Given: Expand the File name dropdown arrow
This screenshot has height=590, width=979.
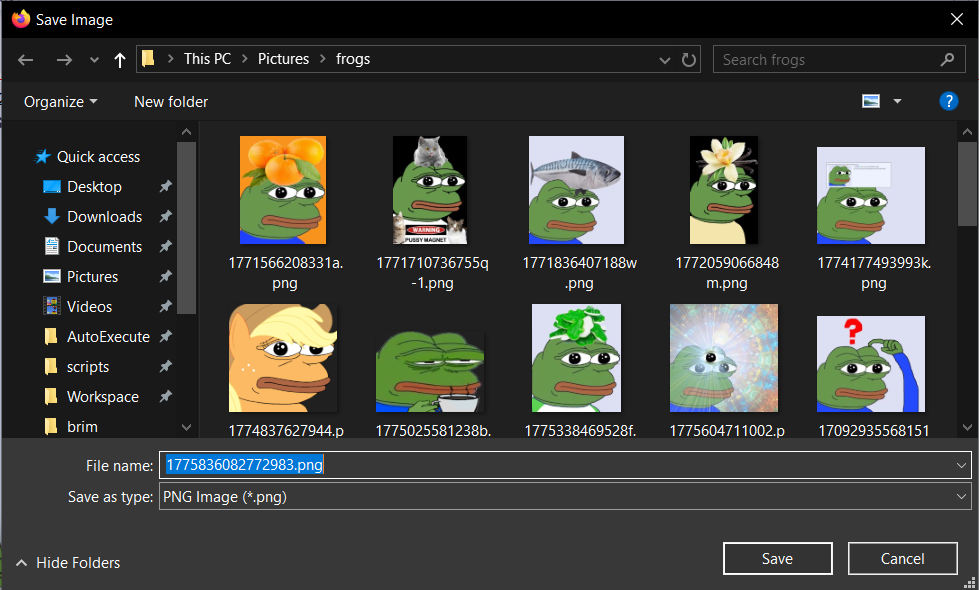Looking at the screenshot, I should pyautogui.click(x=961, y=465).
